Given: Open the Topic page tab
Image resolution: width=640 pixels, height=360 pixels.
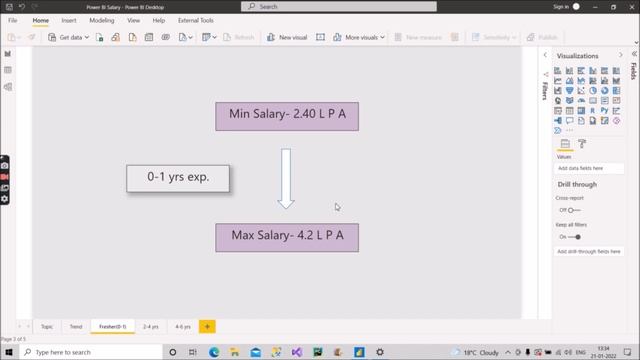Looking at the screenshot, I should point(47,327).
